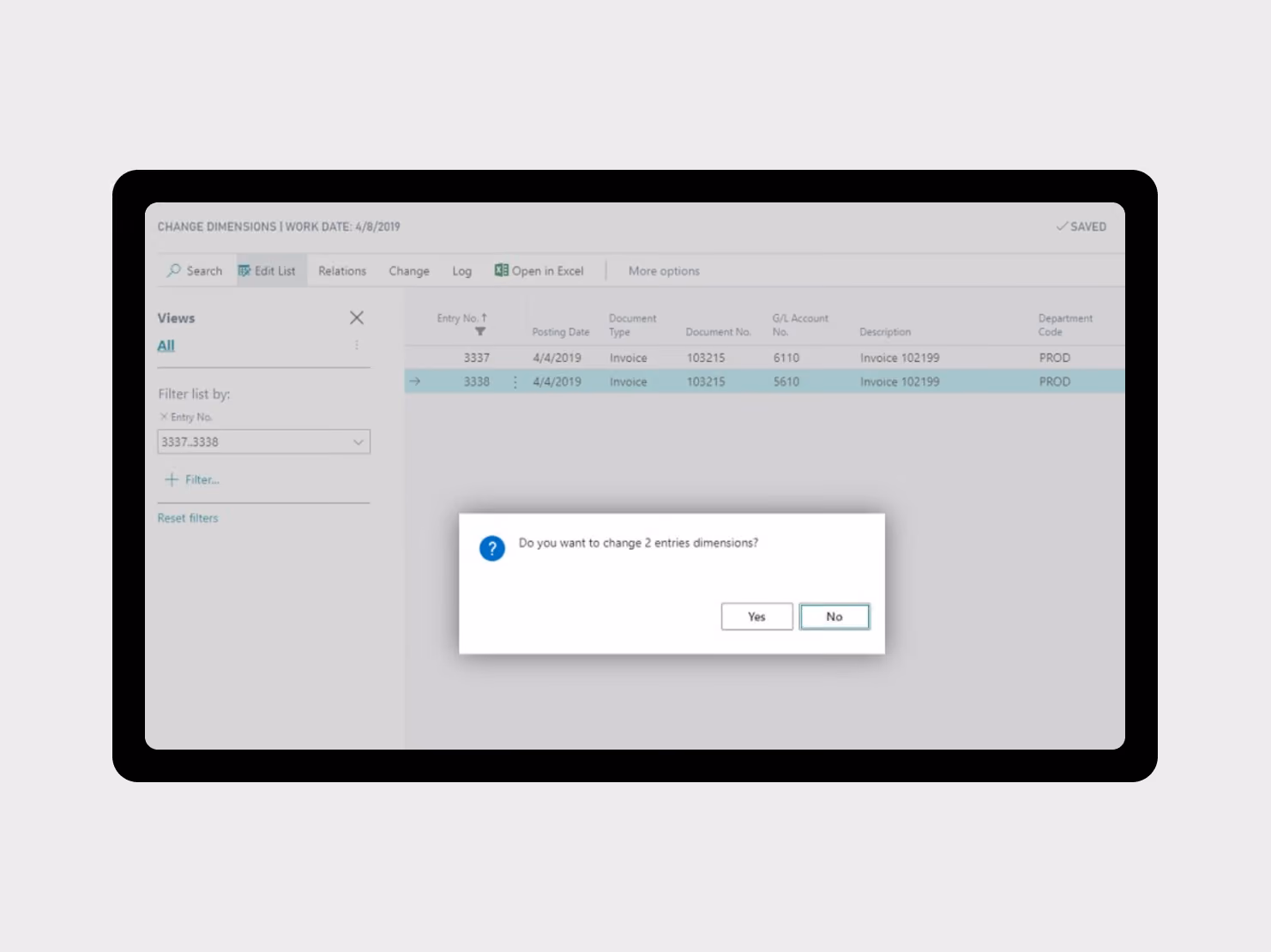Open the All view's three-dot options
This screenshot has height=952, width=1271.
(357, 345)
